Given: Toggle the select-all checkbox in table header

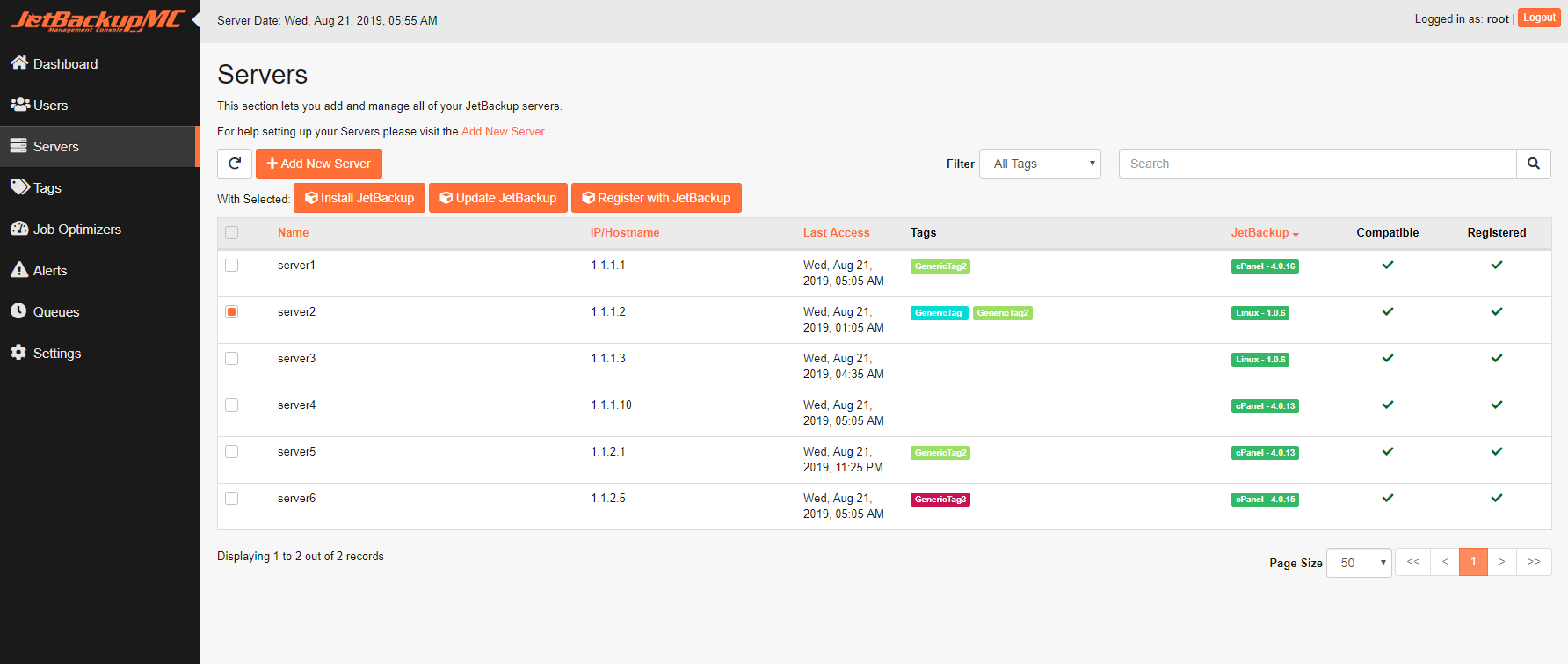Looking at the screenshot, I should pyautogui.click(x=232, y=233).
